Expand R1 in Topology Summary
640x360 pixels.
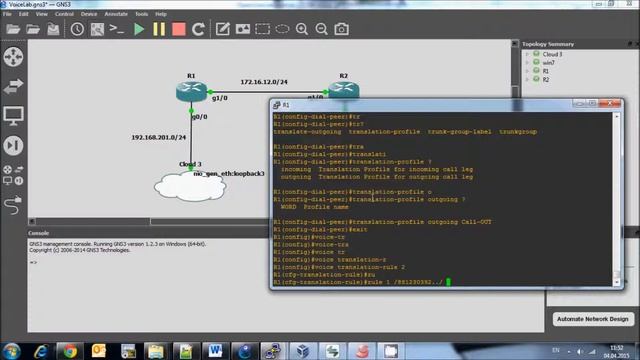point(527,71)
